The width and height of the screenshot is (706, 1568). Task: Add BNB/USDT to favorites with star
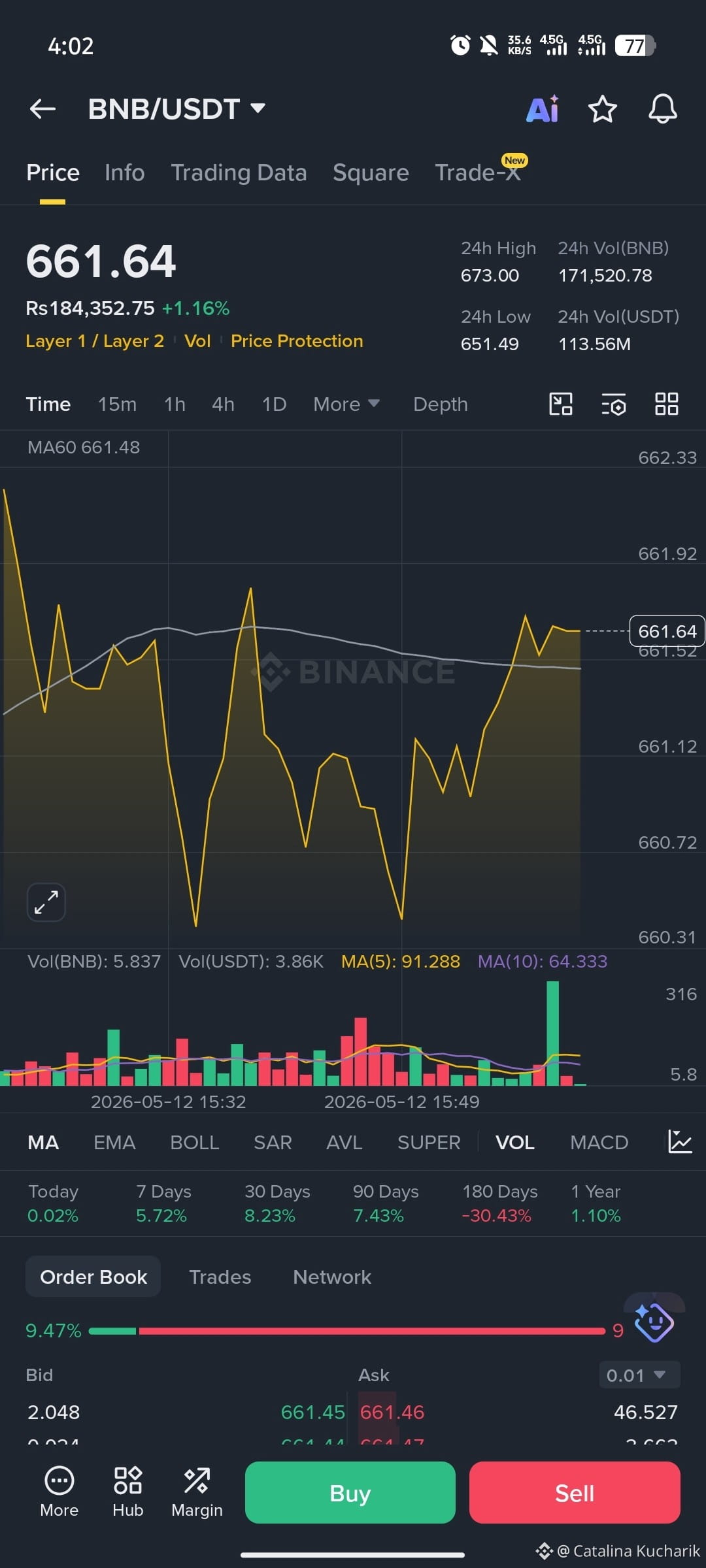602,109
